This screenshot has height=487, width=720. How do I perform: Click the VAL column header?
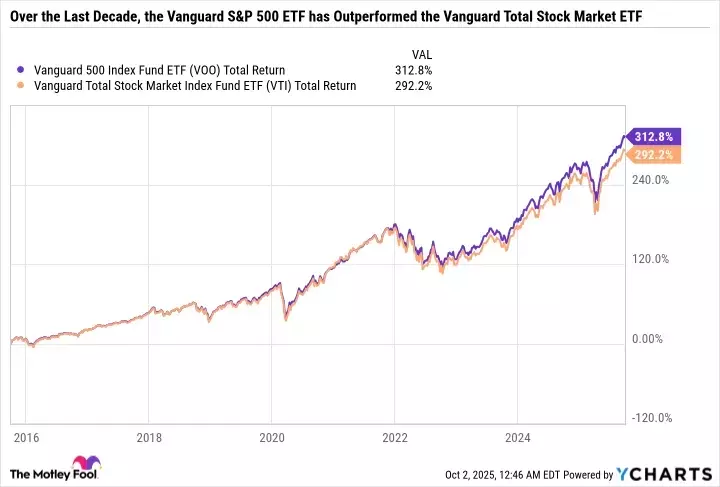click(422, 53)
